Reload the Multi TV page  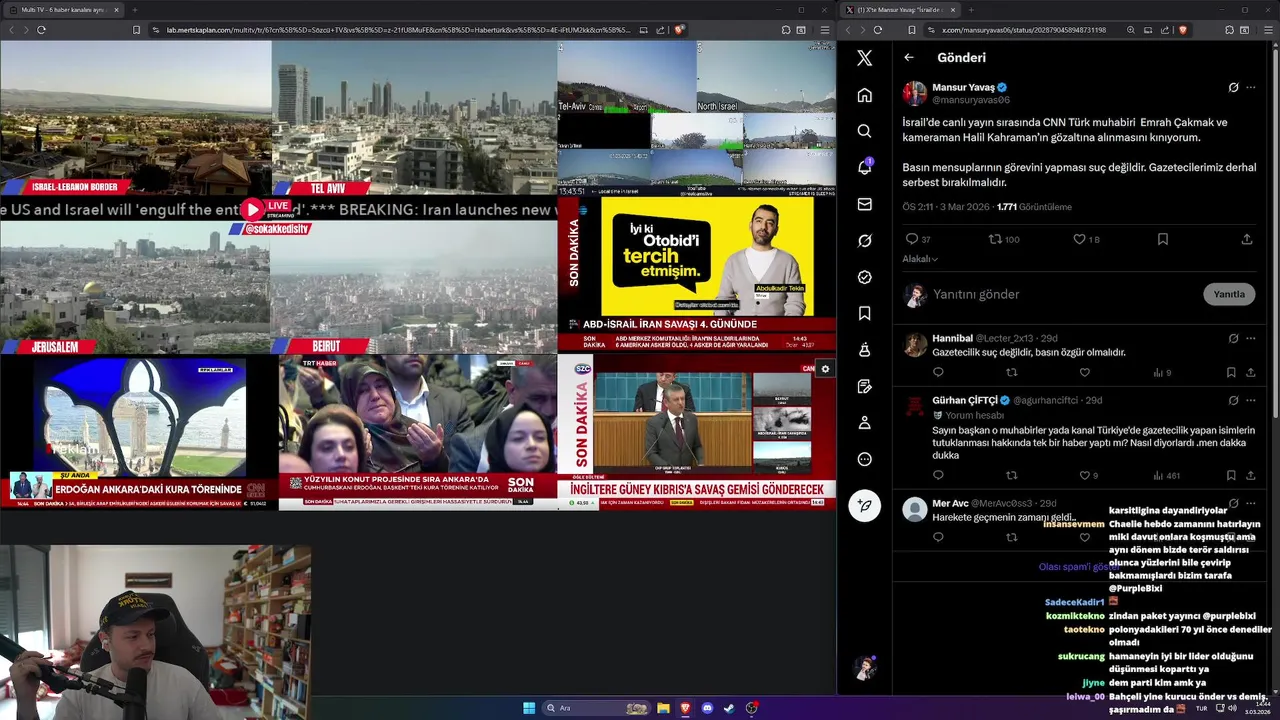click(x=41, y=30)
